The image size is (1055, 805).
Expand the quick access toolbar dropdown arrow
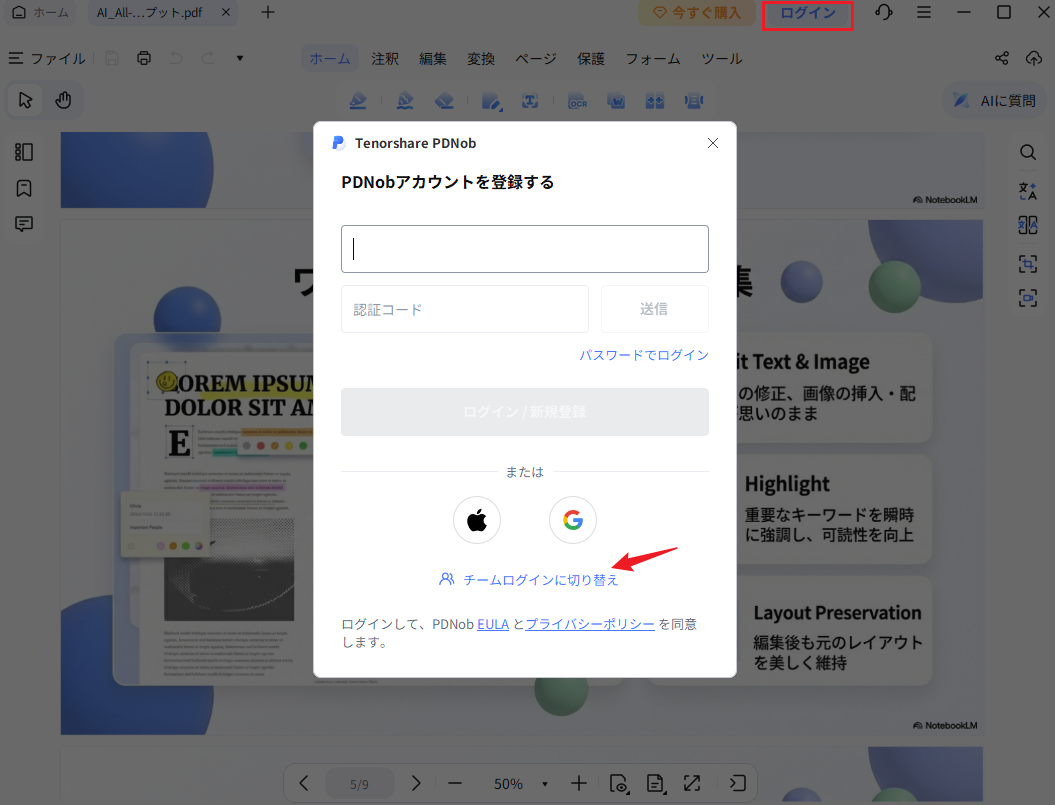(x=240, y=59)
